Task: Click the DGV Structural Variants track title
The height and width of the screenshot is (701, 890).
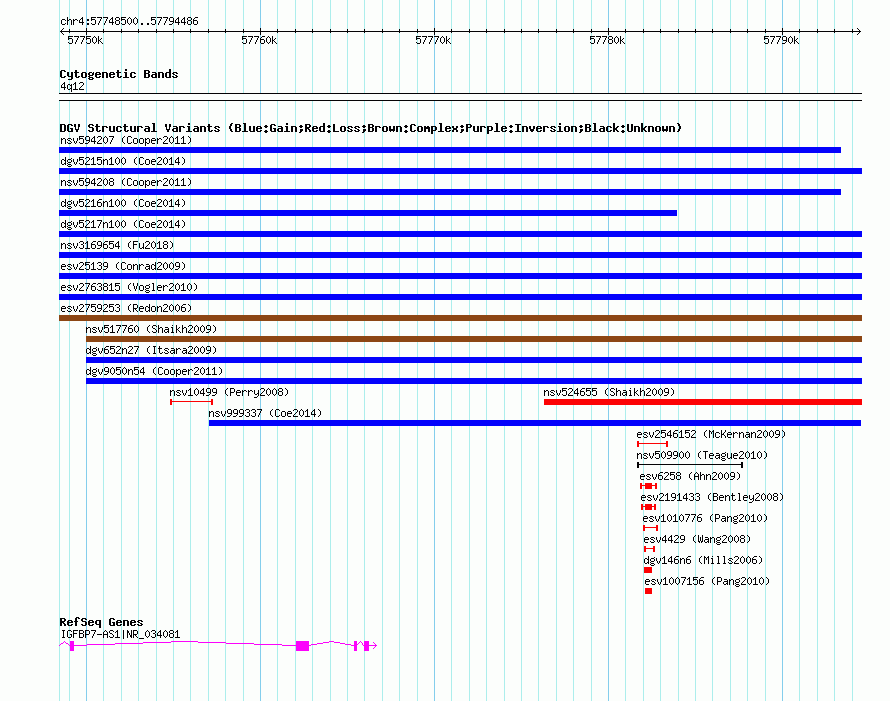Action: [371, 128]
